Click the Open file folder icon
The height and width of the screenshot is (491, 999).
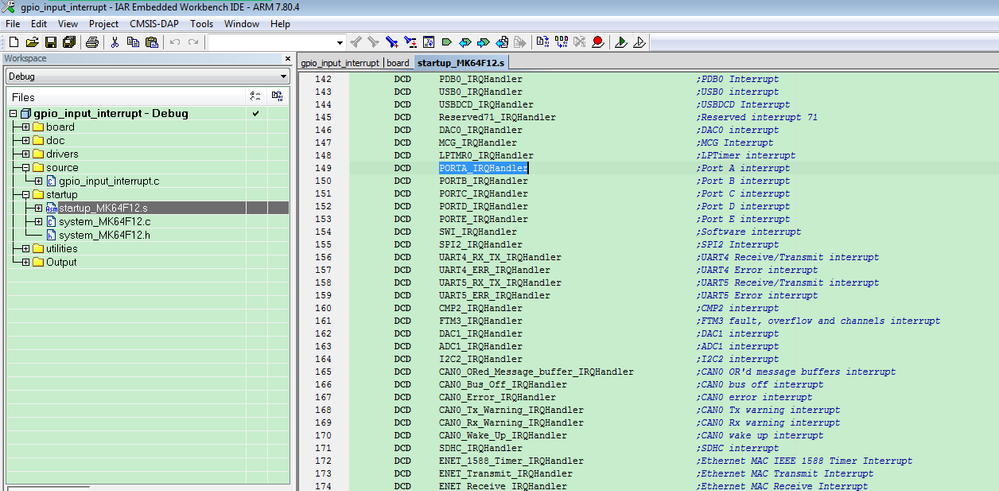[32, 43]
